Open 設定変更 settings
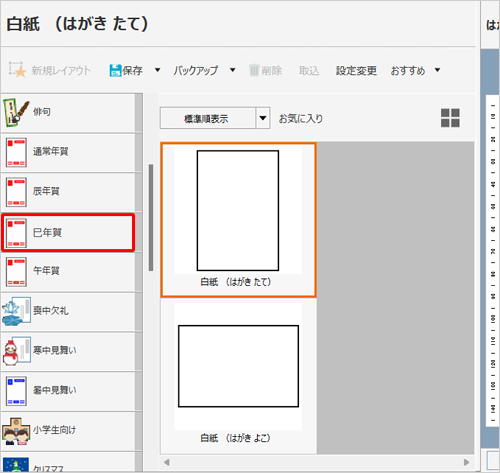500x473 pixels. [356, 70]
